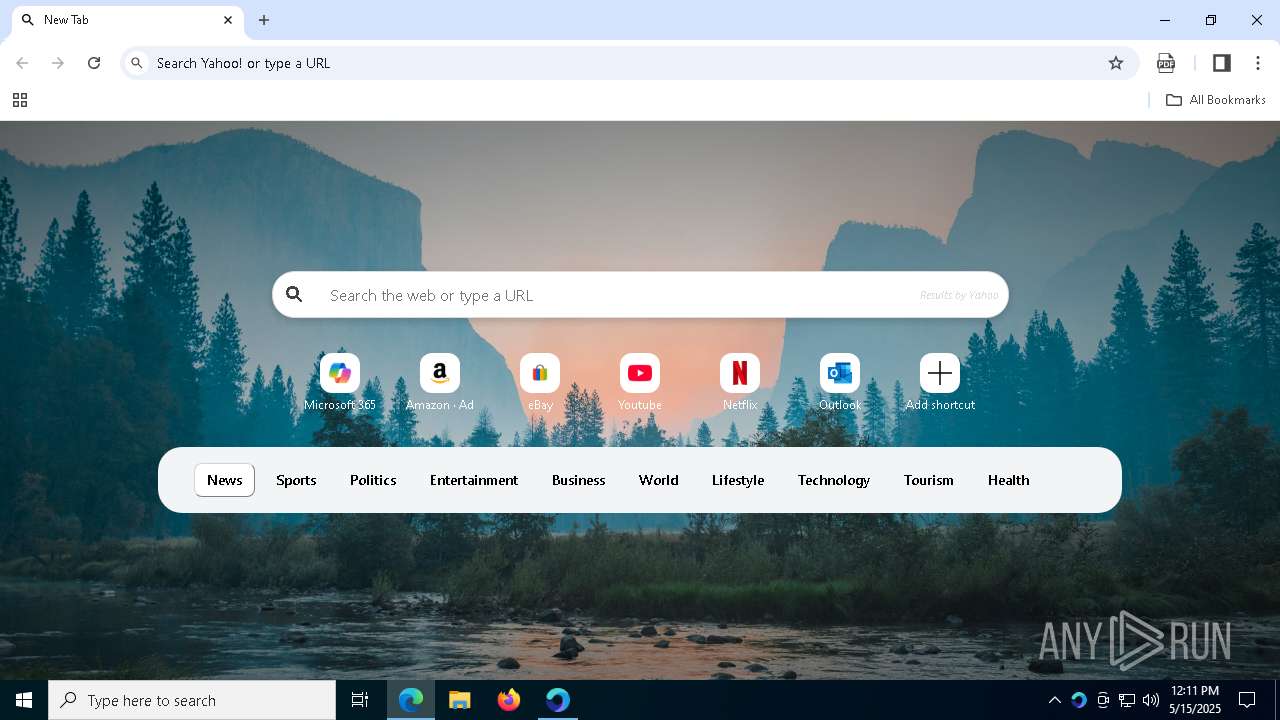This screenshot has width=1280, height=720.
Task: Switch to the Business category
Action: click(579, 480)
